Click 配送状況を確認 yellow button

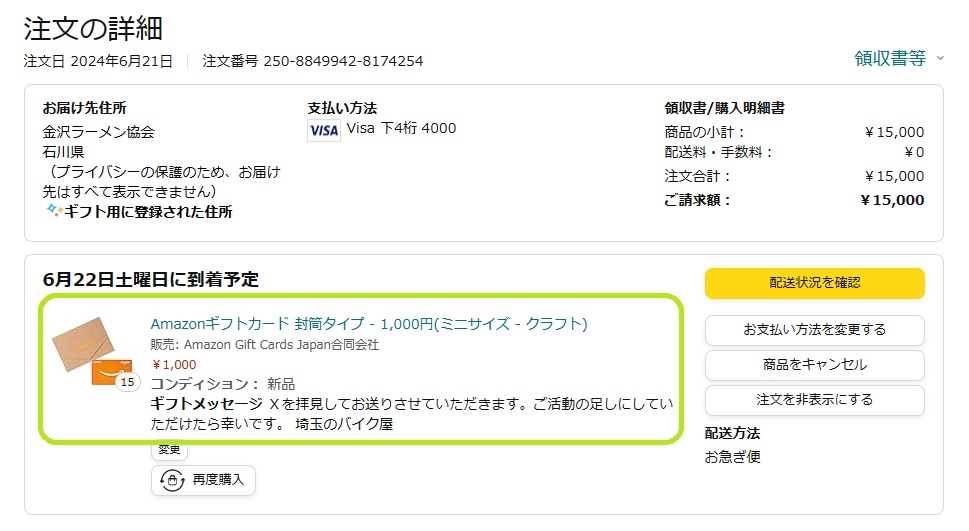815,283
